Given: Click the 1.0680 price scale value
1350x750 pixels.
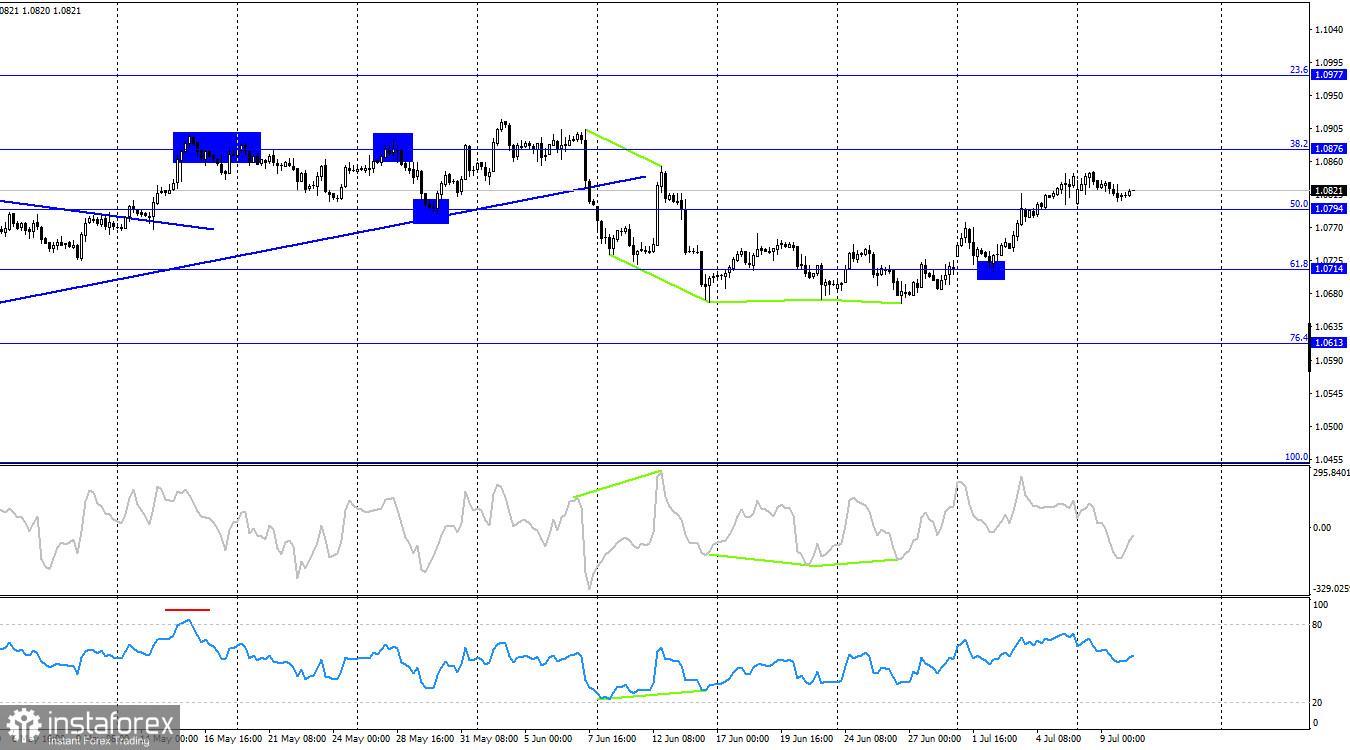Looking at the screenshot, I should point(1330,293).
